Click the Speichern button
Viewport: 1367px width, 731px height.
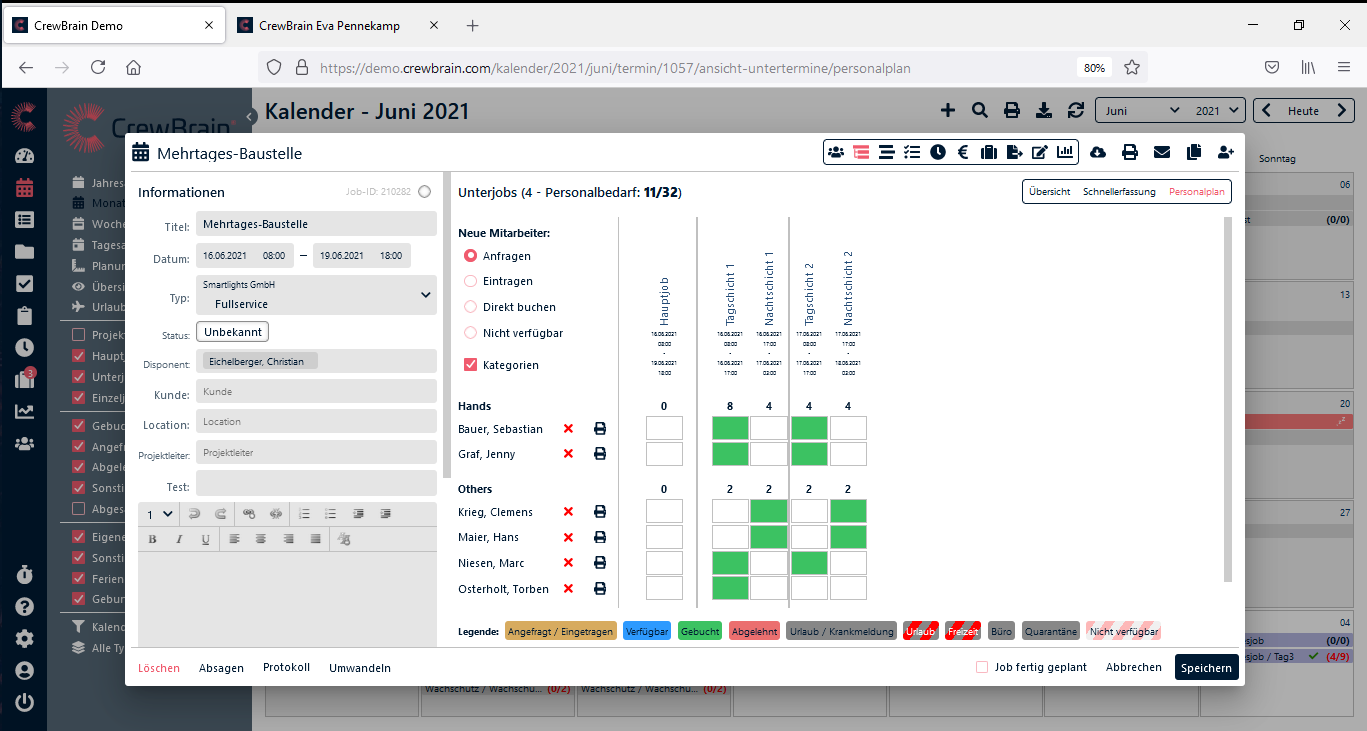[1206, 667]
